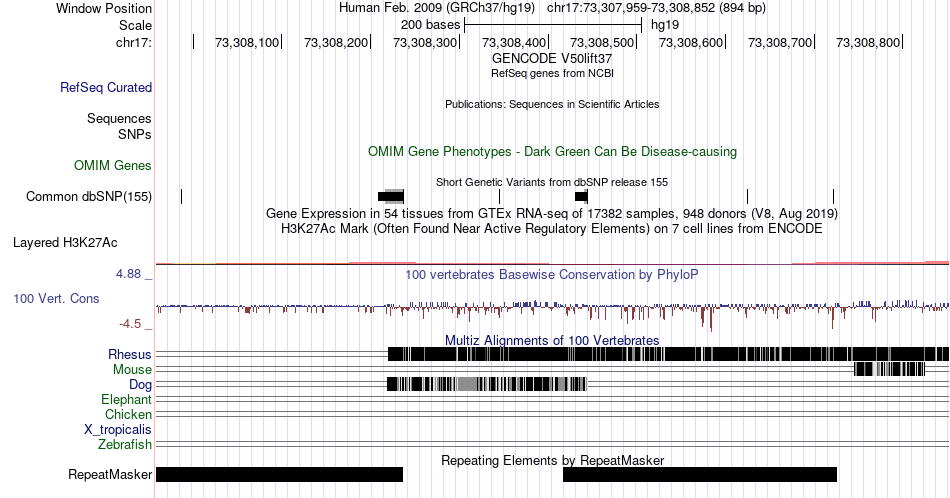This screenshot has width=950, height=498.
Task: Click Publications: Sequences in Scientific Articles title
Action: pos(552,104)
